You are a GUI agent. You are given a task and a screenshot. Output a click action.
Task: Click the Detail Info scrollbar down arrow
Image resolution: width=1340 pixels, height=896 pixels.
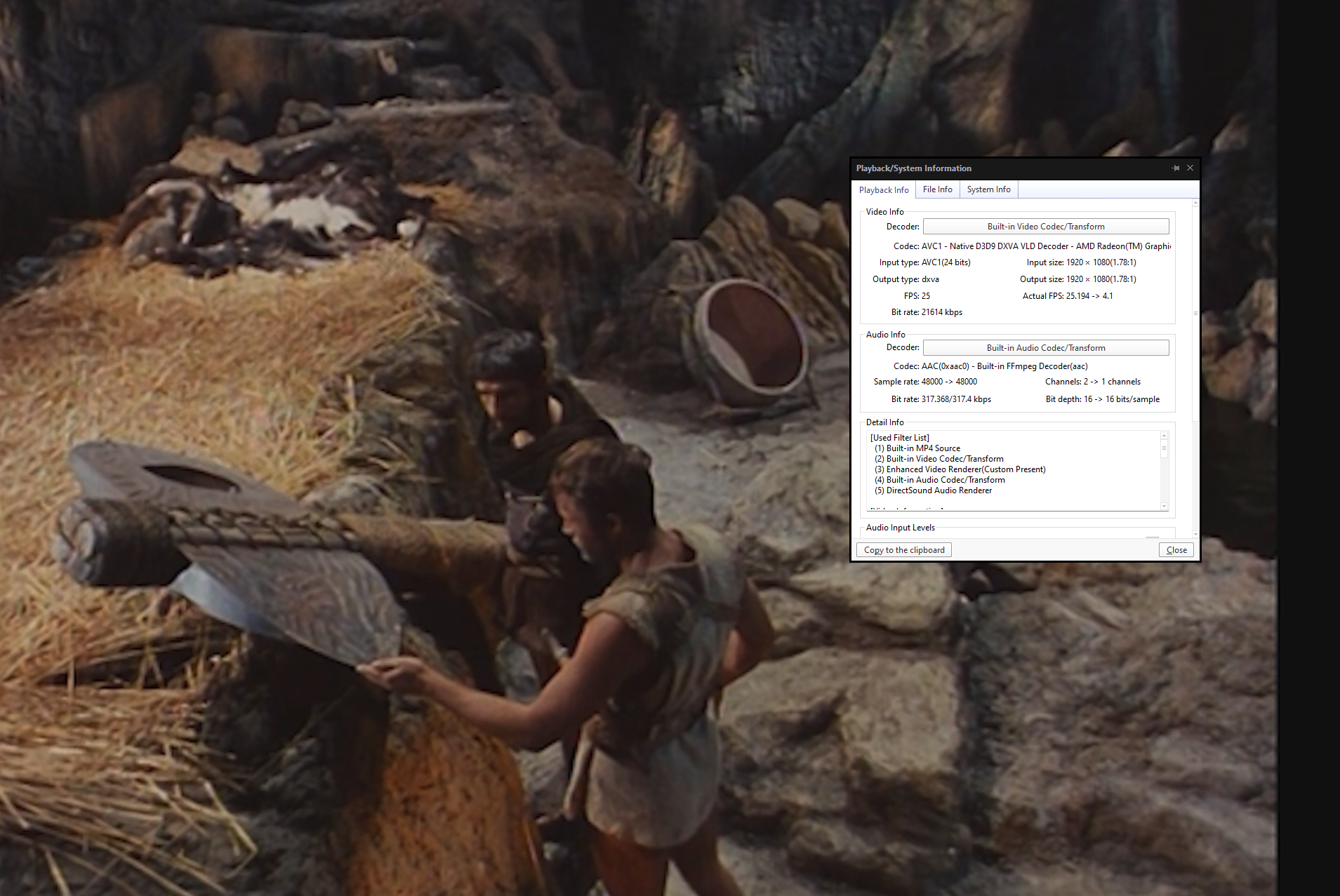click(1164, 506)
